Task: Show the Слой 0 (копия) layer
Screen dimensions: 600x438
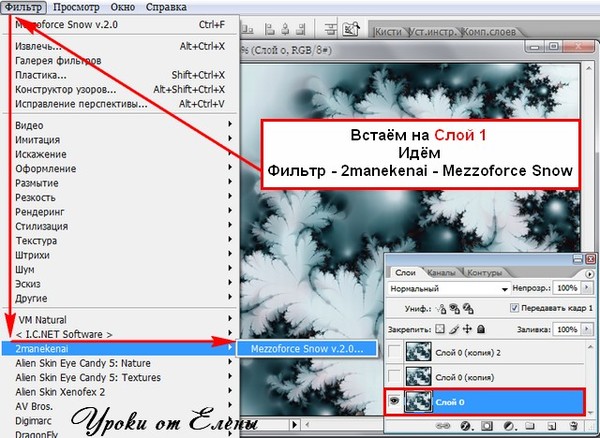Action: (x=394, y=377)
